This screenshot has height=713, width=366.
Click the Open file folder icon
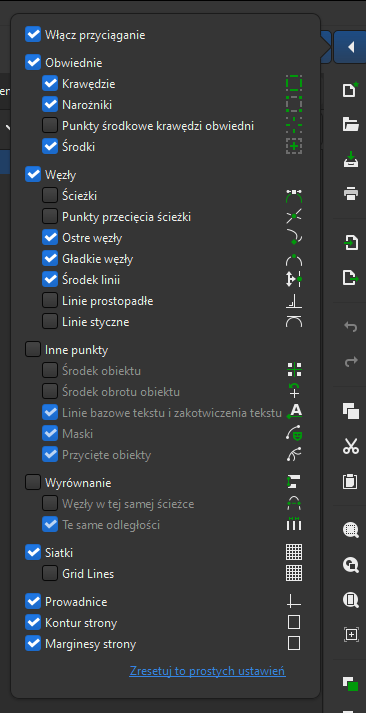coord(350,125)
